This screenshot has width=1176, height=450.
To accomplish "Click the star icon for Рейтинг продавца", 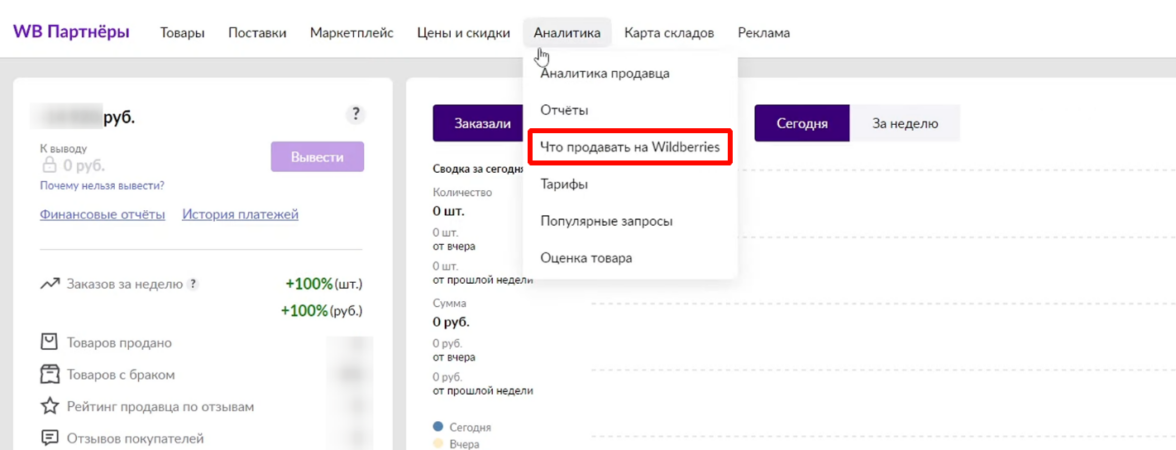I will 49,406.
